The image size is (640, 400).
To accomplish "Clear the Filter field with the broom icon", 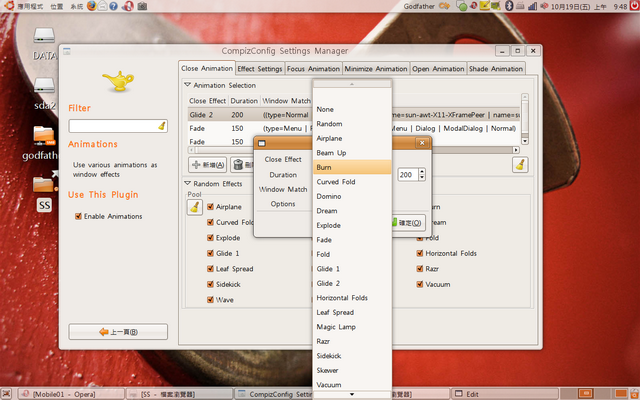I will [162, 126].
